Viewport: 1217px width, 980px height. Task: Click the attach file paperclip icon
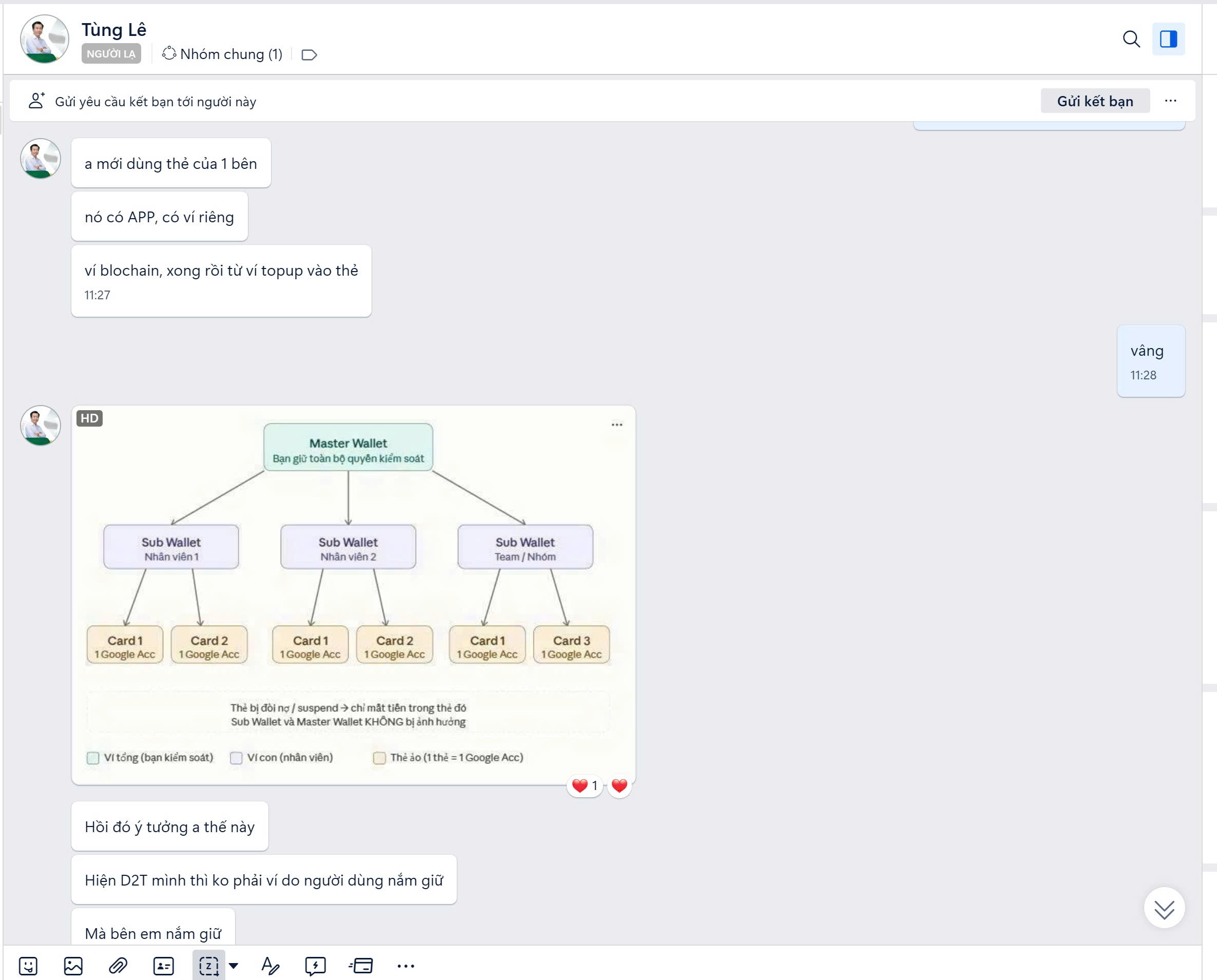[x=118, y=966]
